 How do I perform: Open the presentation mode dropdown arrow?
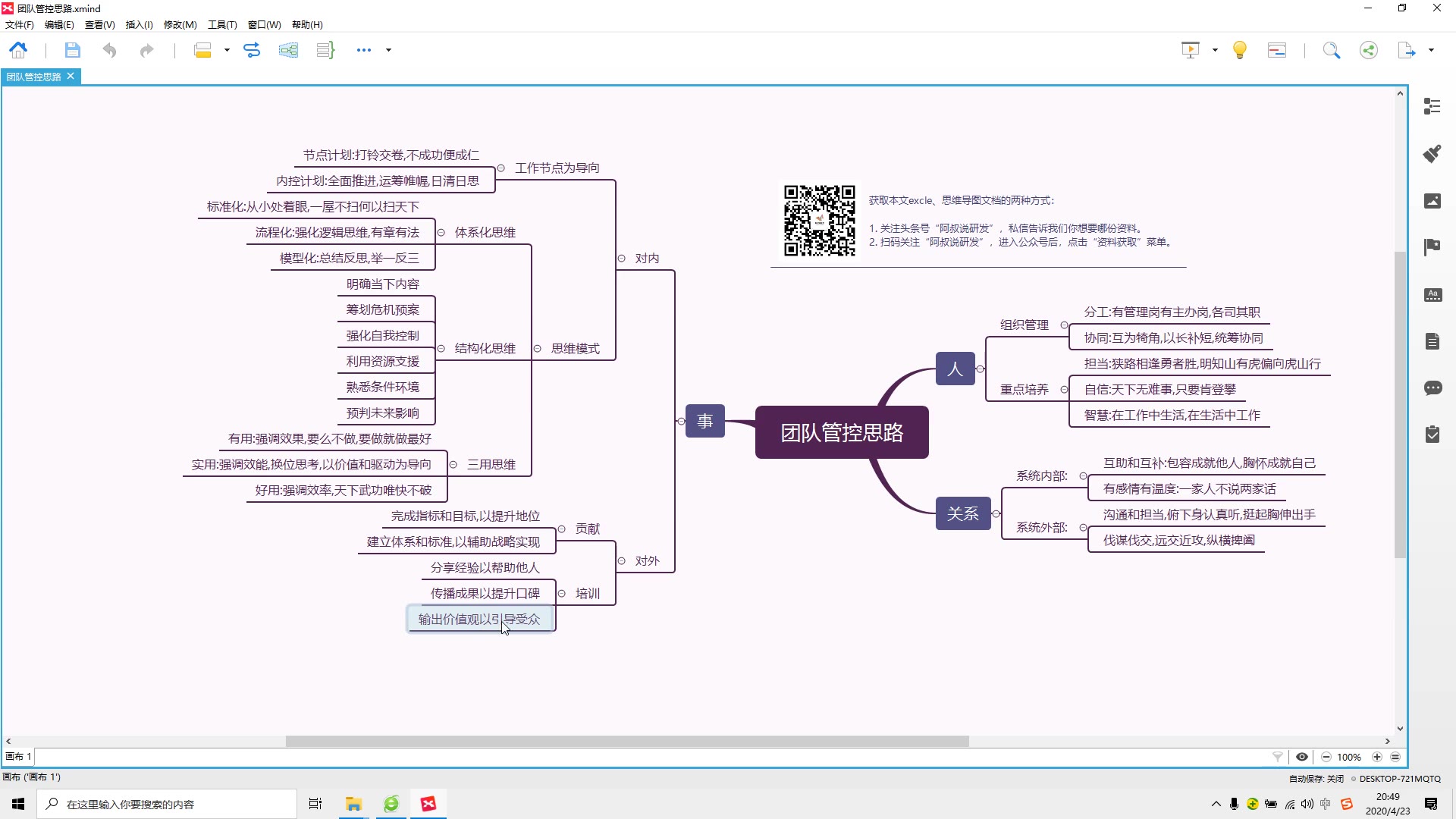point(1215,50)
